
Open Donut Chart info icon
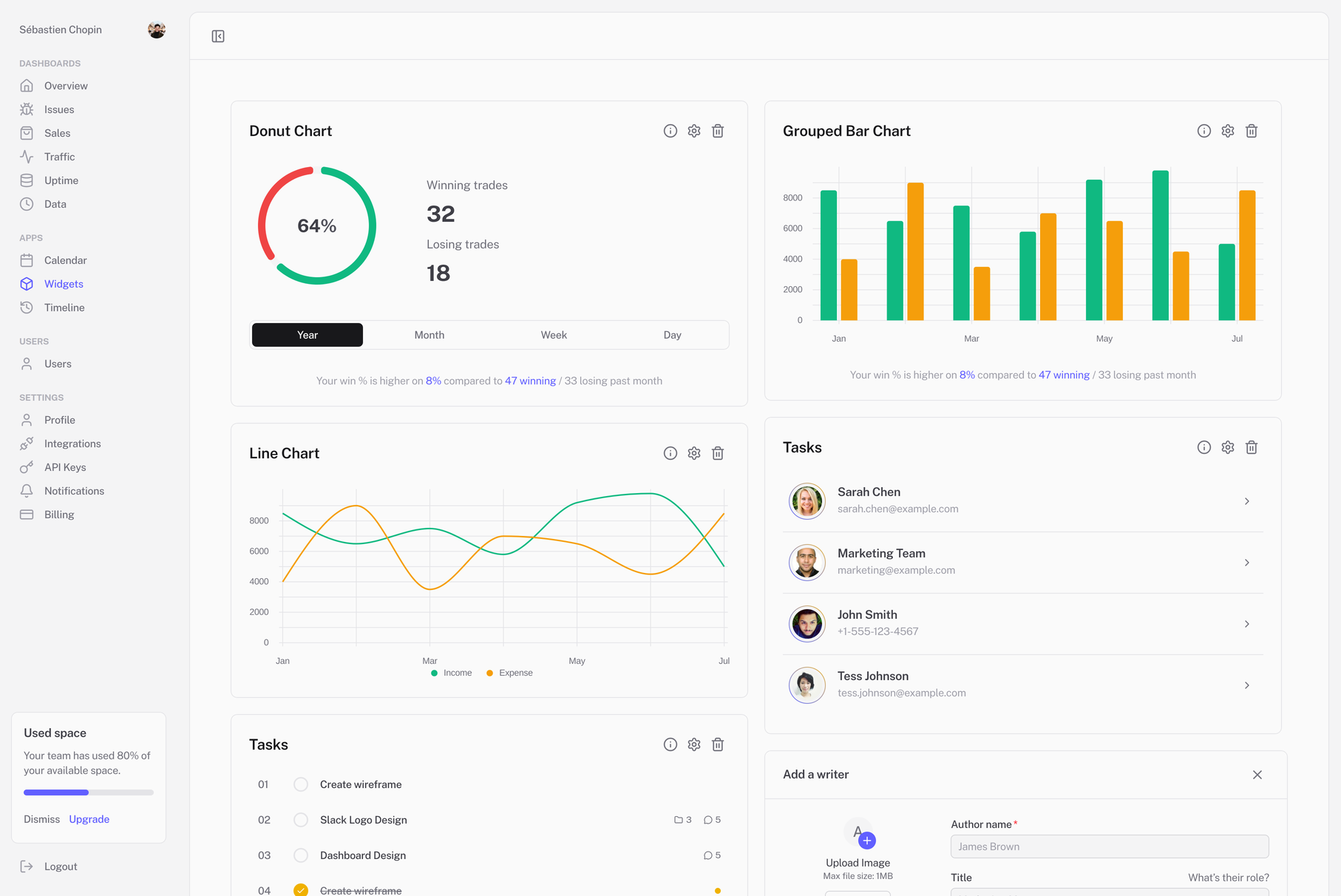click(670, 131)
